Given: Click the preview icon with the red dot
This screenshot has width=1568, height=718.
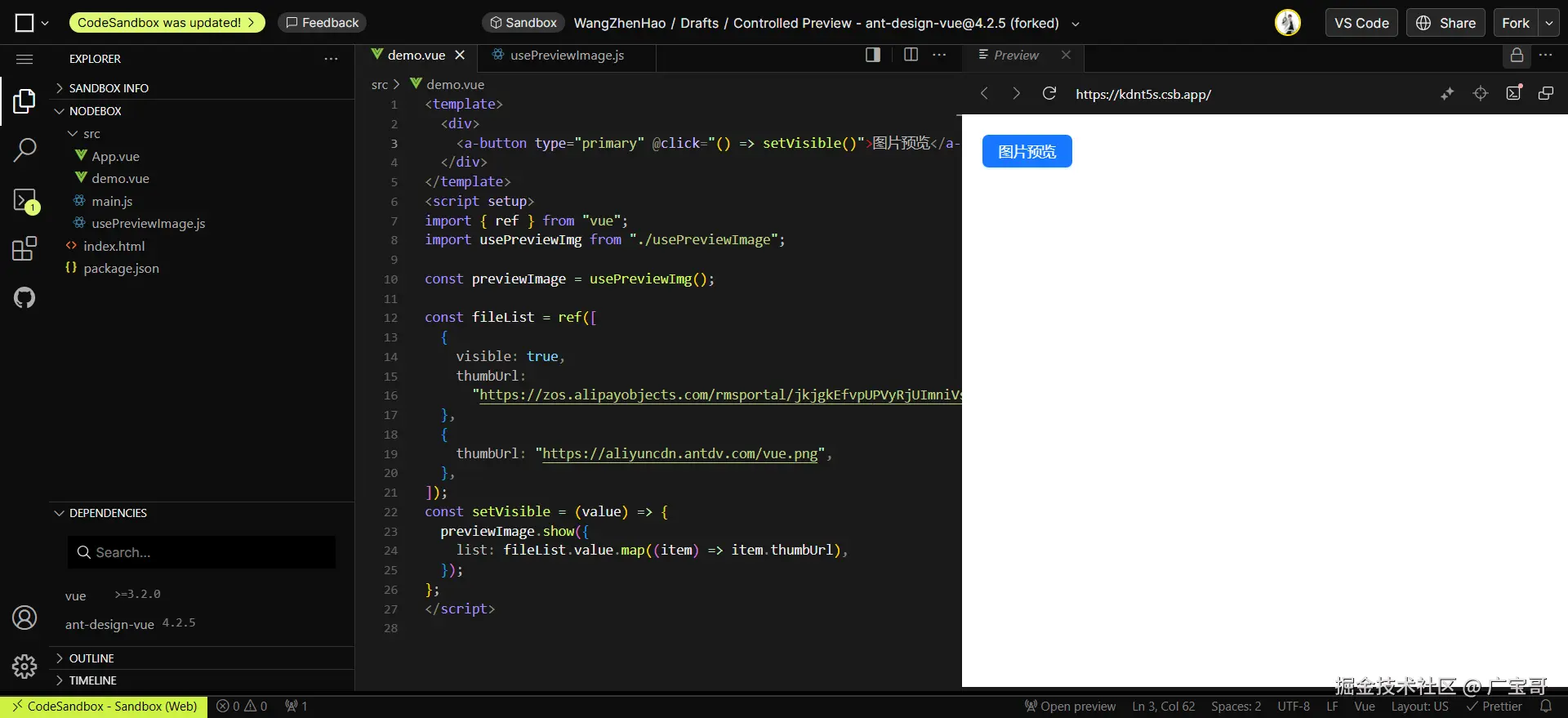Looking at the screenshot, I should pyautogui.click(x=1514, y=93).
